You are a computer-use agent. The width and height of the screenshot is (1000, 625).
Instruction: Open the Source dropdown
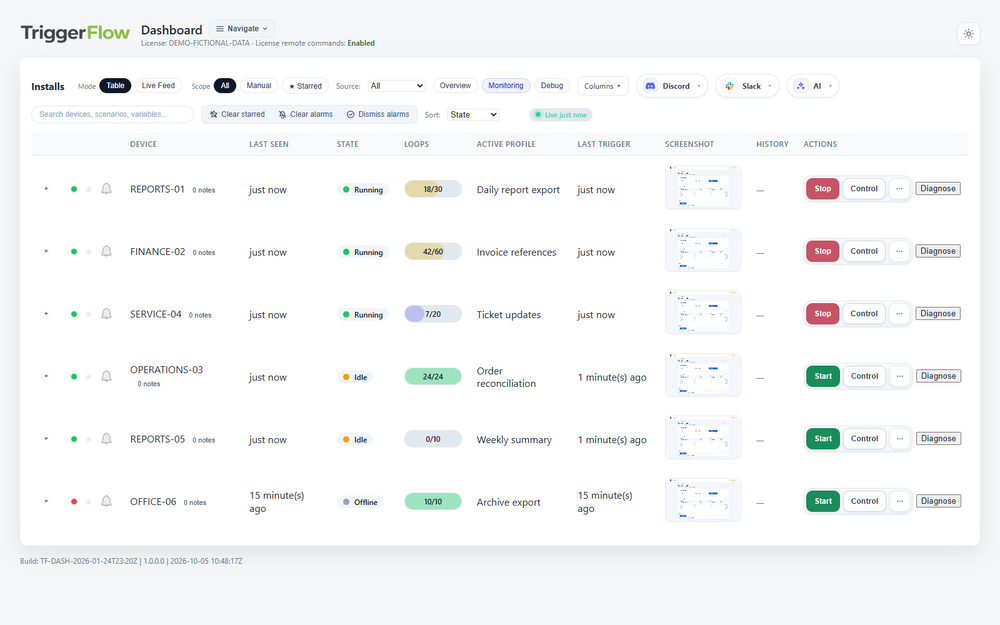(x=397, y=86)
